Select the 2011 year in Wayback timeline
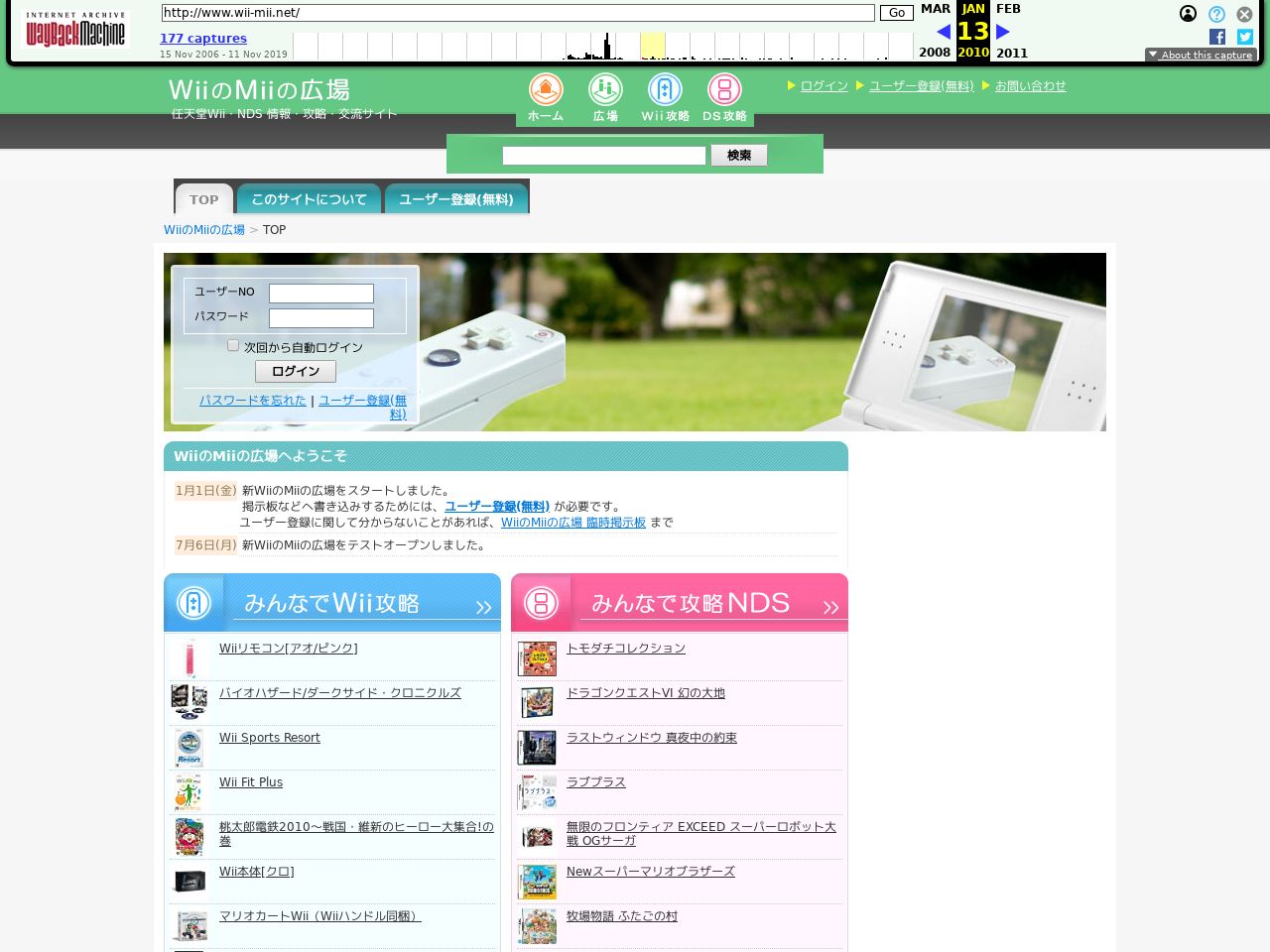 (1012, 53)
